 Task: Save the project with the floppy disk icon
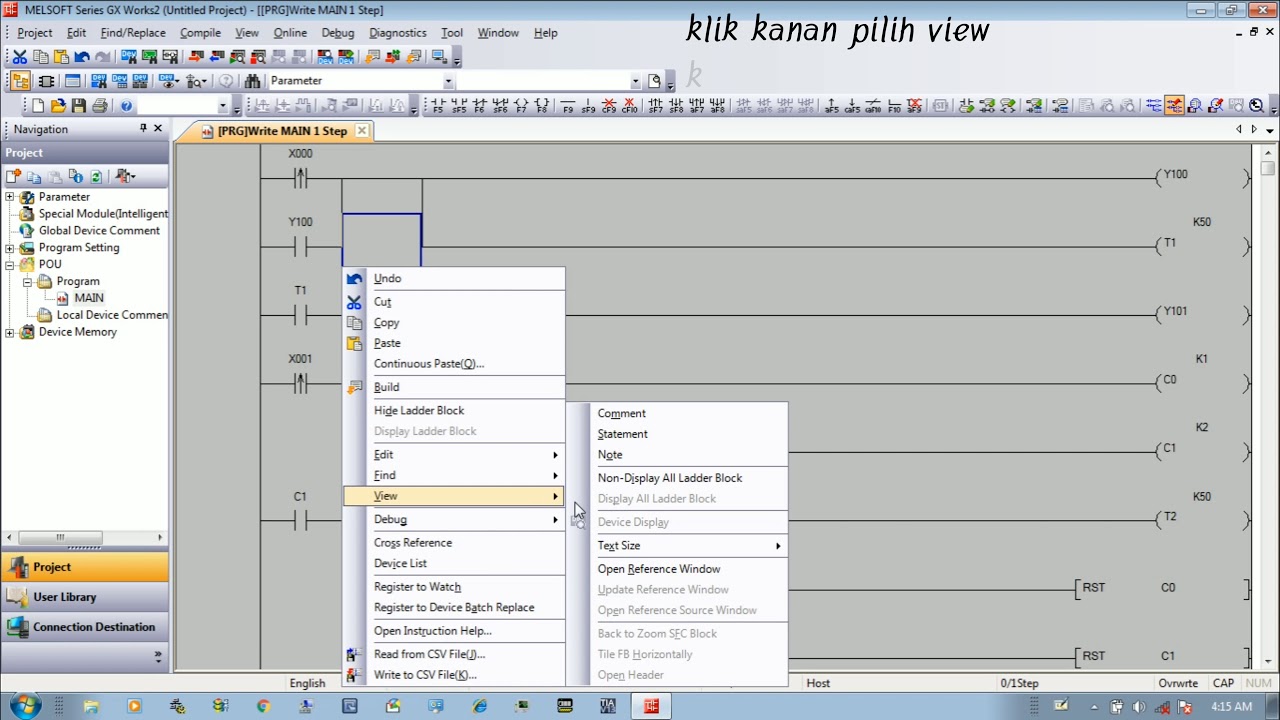pyautogui.click(x=79, y=106)
